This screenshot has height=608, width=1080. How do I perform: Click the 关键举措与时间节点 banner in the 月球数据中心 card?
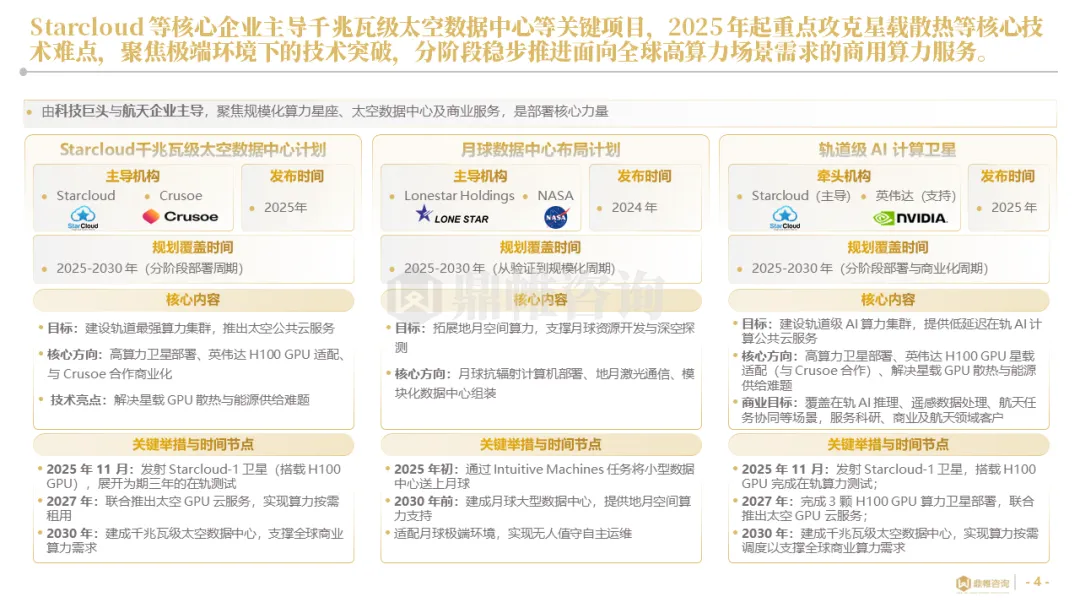(541, 445)
